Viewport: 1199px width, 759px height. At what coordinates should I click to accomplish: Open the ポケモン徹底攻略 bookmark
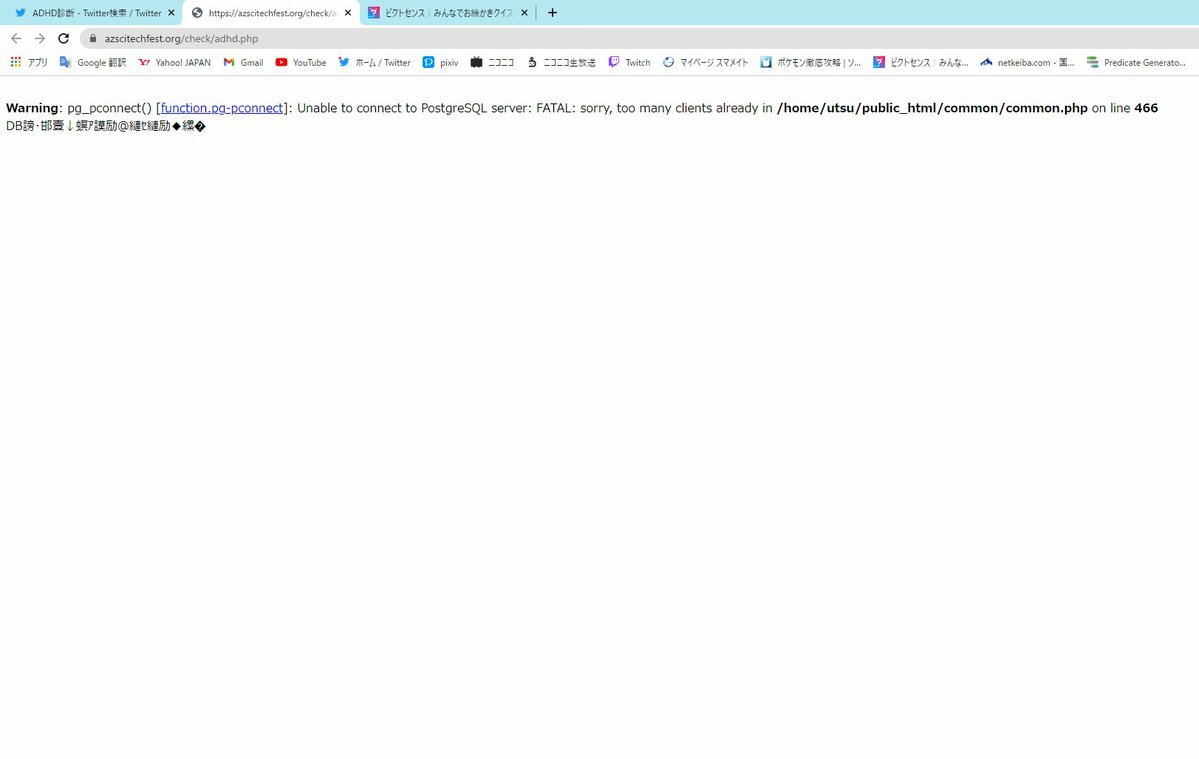(811, 63)
